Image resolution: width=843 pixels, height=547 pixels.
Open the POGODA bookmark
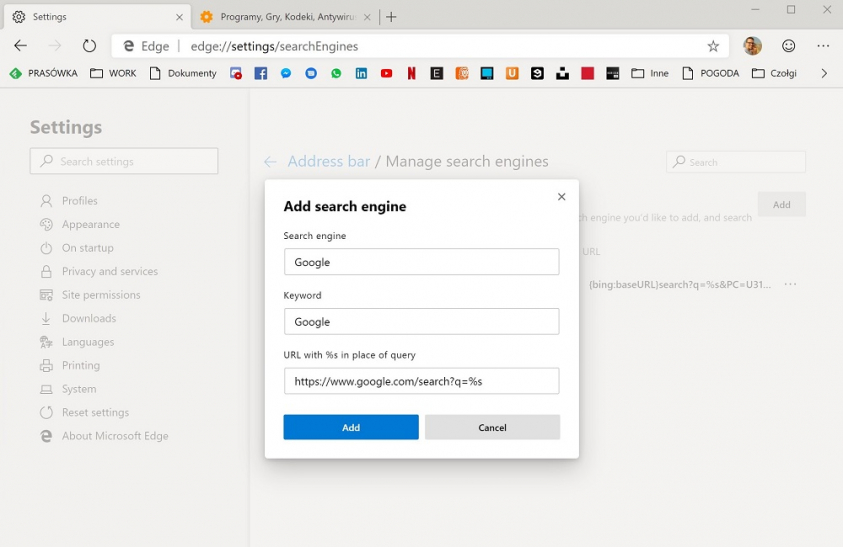pyautogui.click(x=710, y=74)
